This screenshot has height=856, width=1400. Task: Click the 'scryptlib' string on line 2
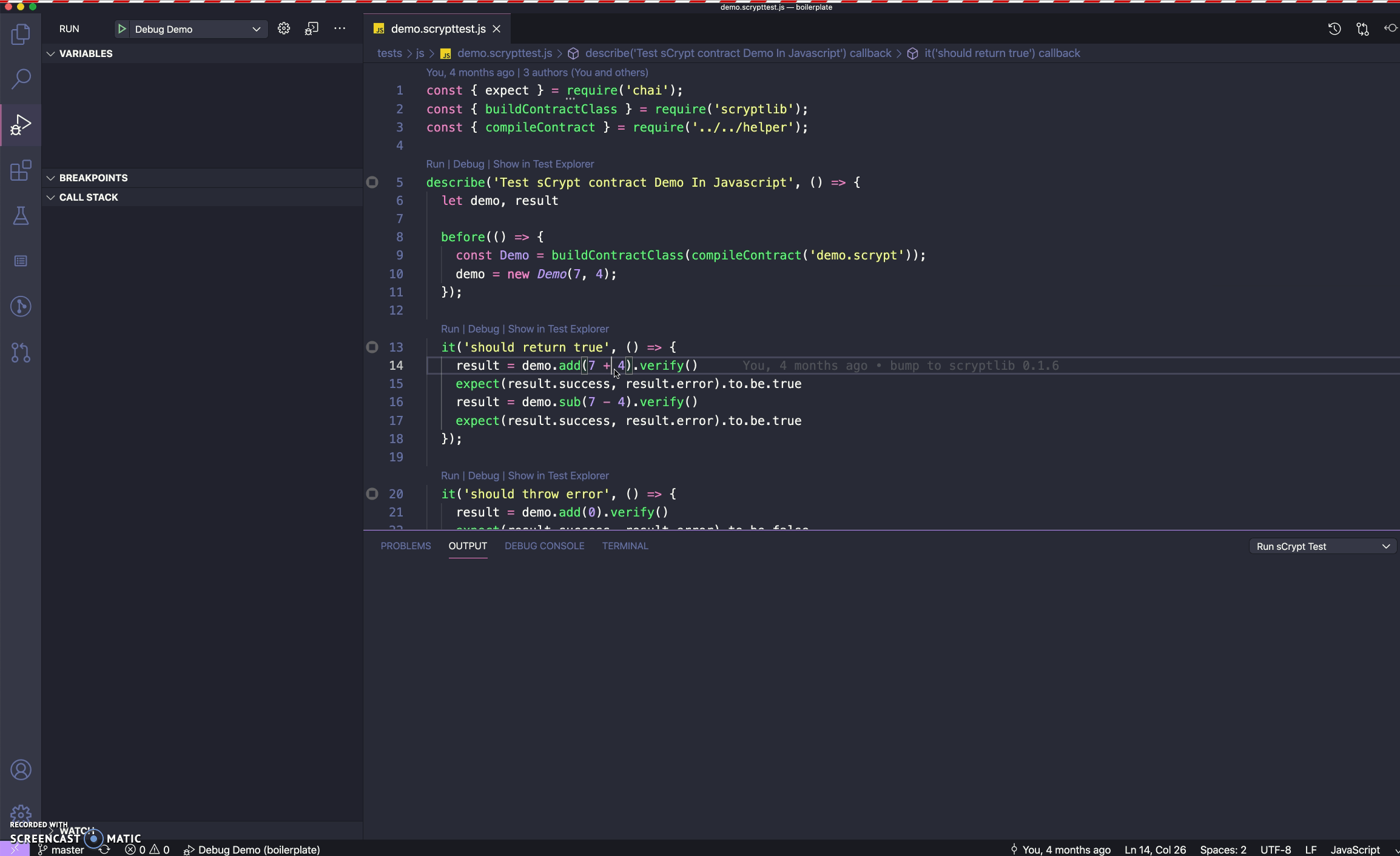coord(753,110)
